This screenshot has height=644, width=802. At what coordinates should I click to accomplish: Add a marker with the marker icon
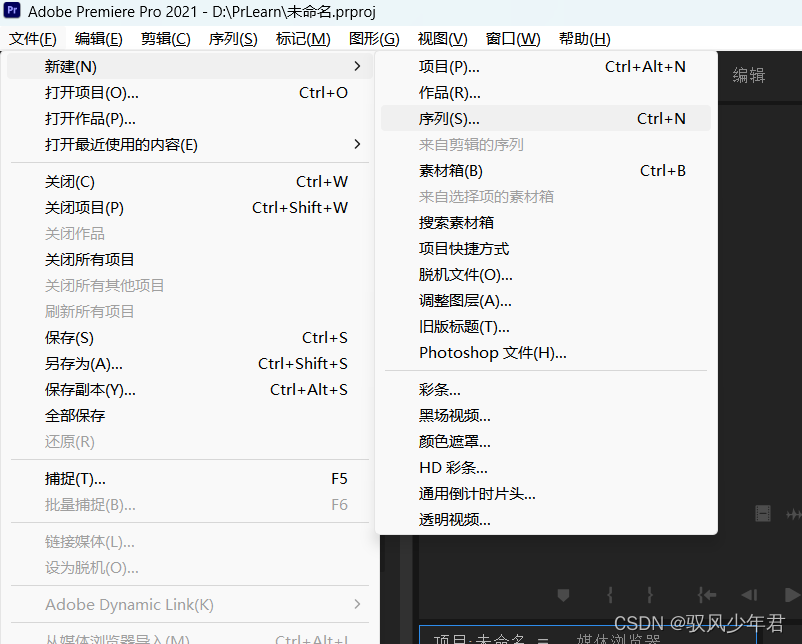(x=563, y=595)
